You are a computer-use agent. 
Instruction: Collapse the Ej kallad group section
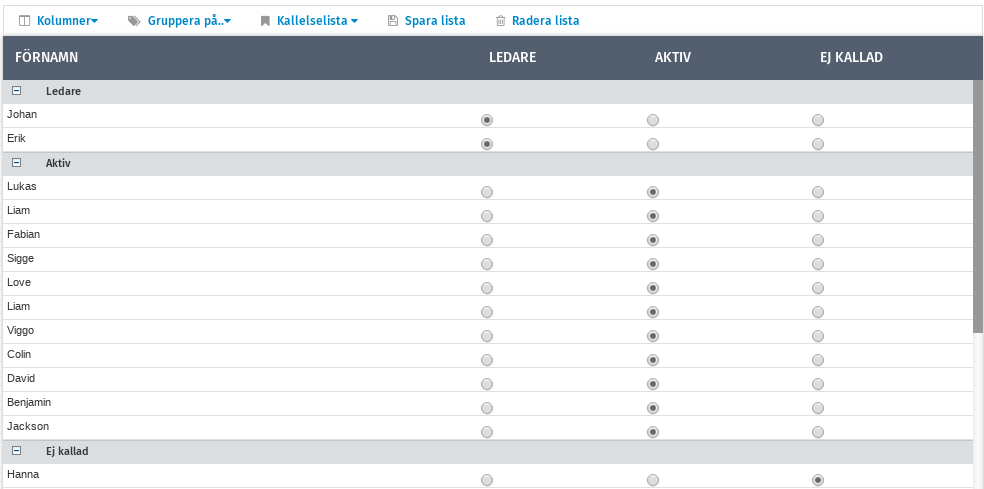click(17, 451)
